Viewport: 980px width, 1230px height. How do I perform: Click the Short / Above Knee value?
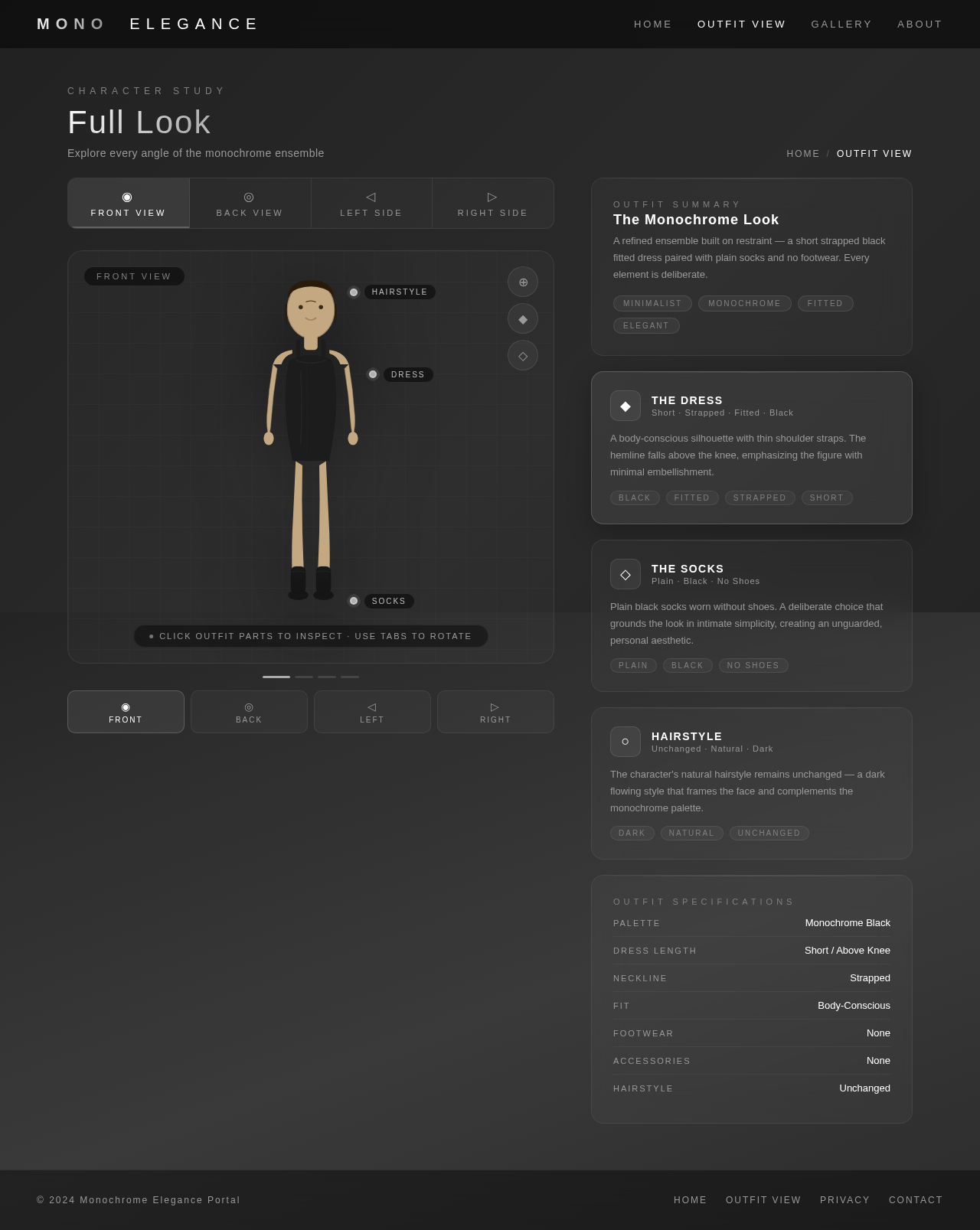click(848, 951)
